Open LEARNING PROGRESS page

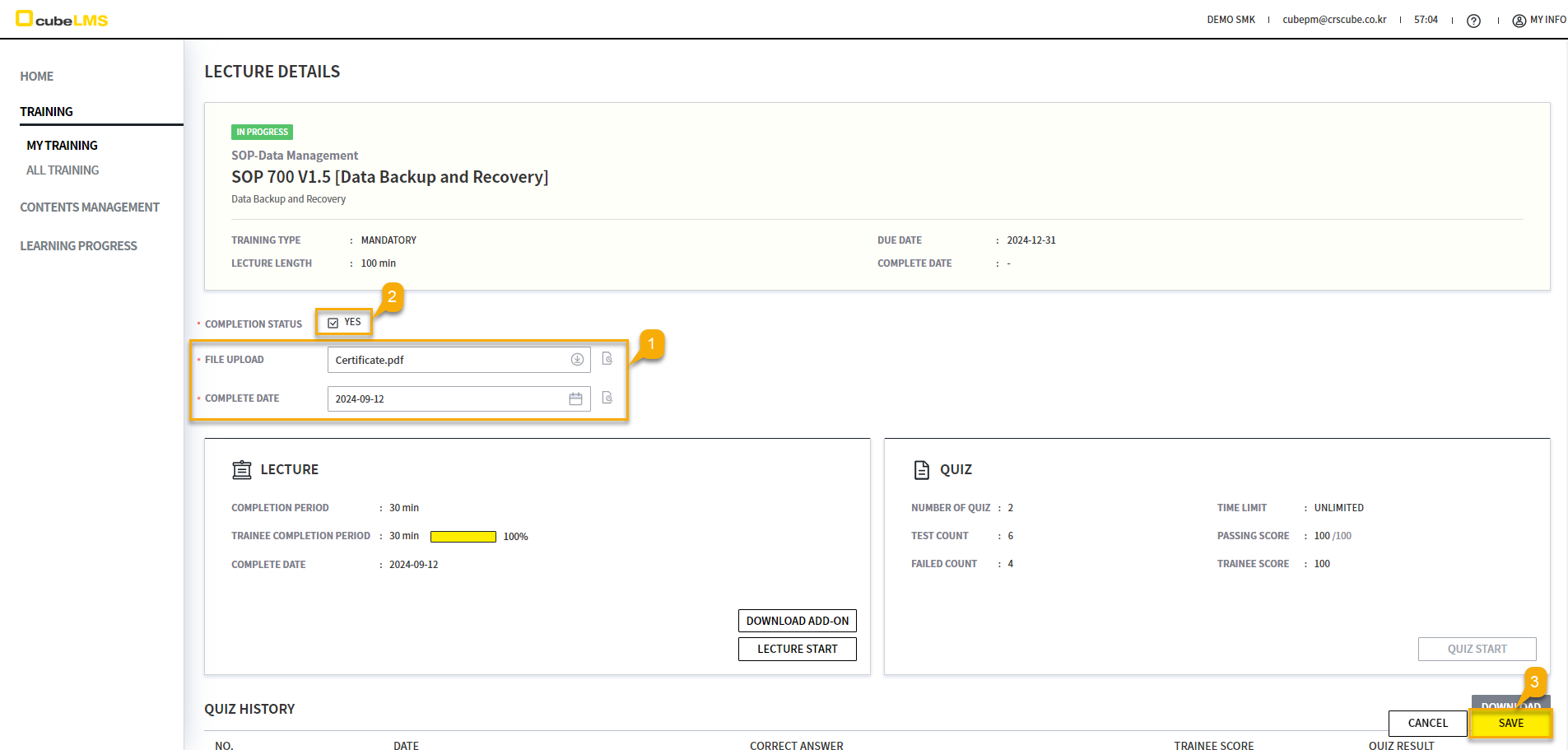(x=78, y=246)
